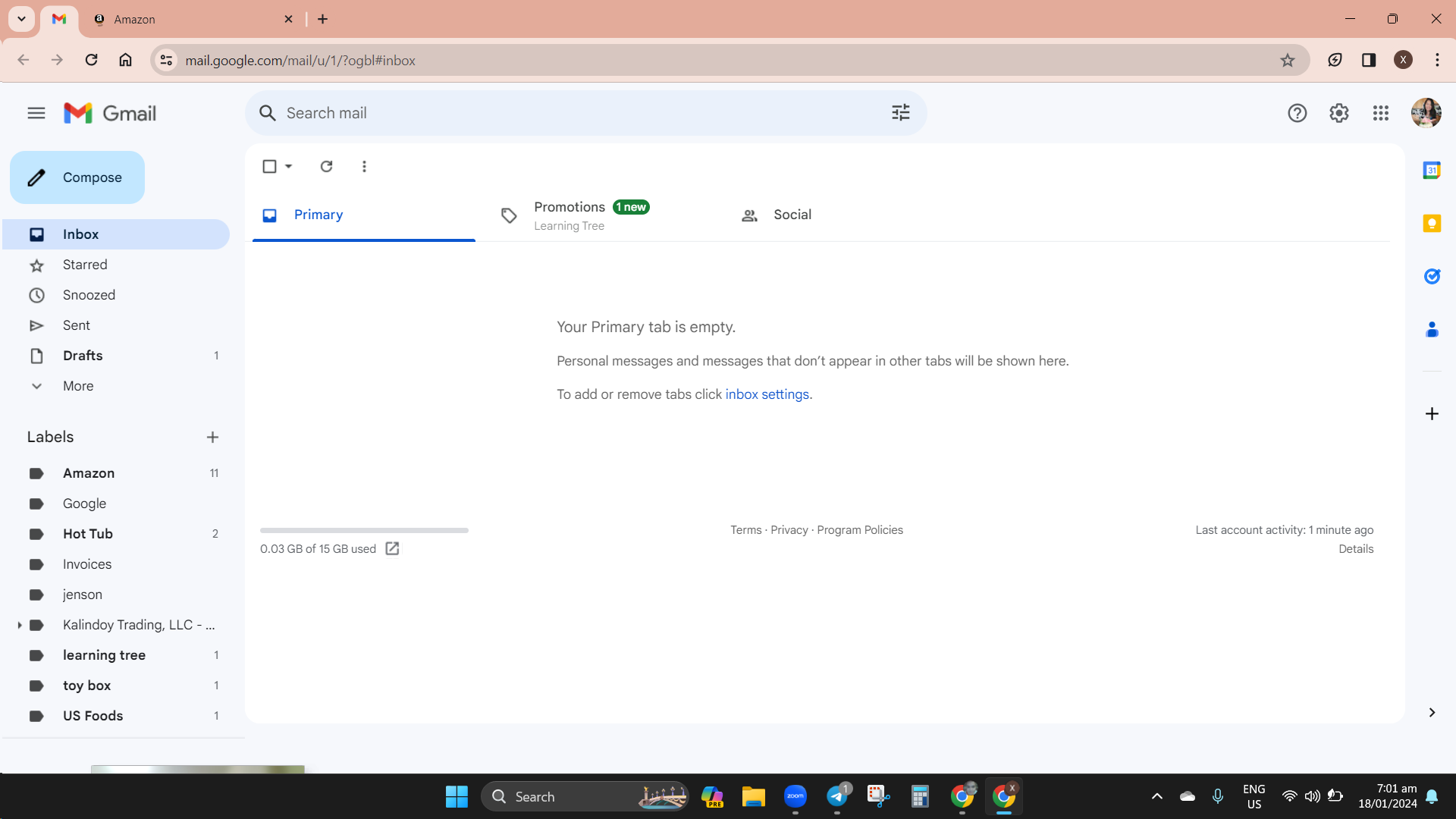Open Google Contacts side panel

pyautogui.click(x=1432, y=330)
